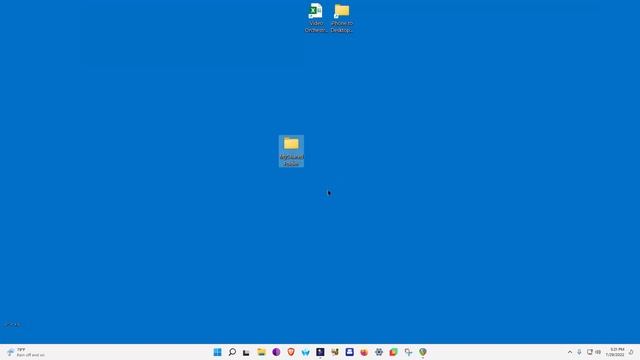Open the notification center icon
This screenshot has height=360, width=640.
pos(631,352)
